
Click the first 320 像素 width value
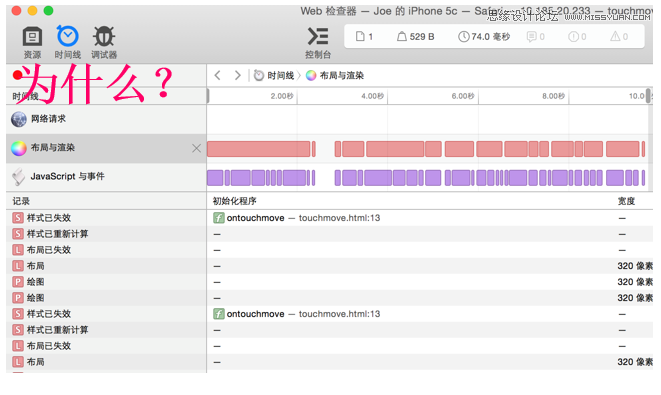(x=635, y=266)
